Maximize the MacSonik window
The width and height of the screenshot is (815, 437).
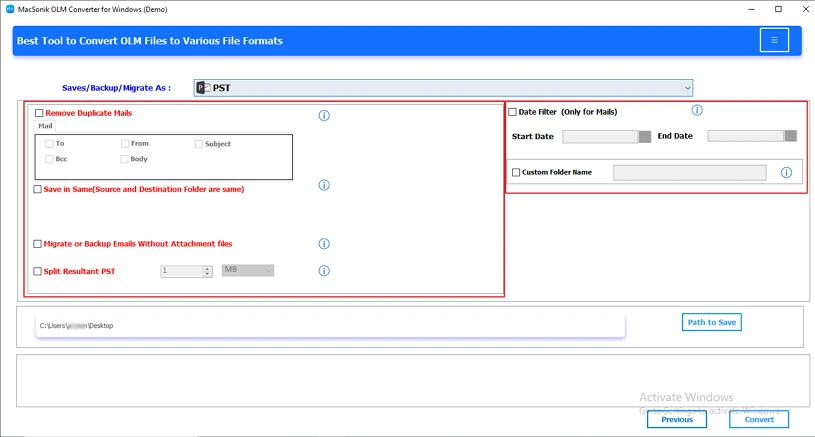click(x=778, y=9)
